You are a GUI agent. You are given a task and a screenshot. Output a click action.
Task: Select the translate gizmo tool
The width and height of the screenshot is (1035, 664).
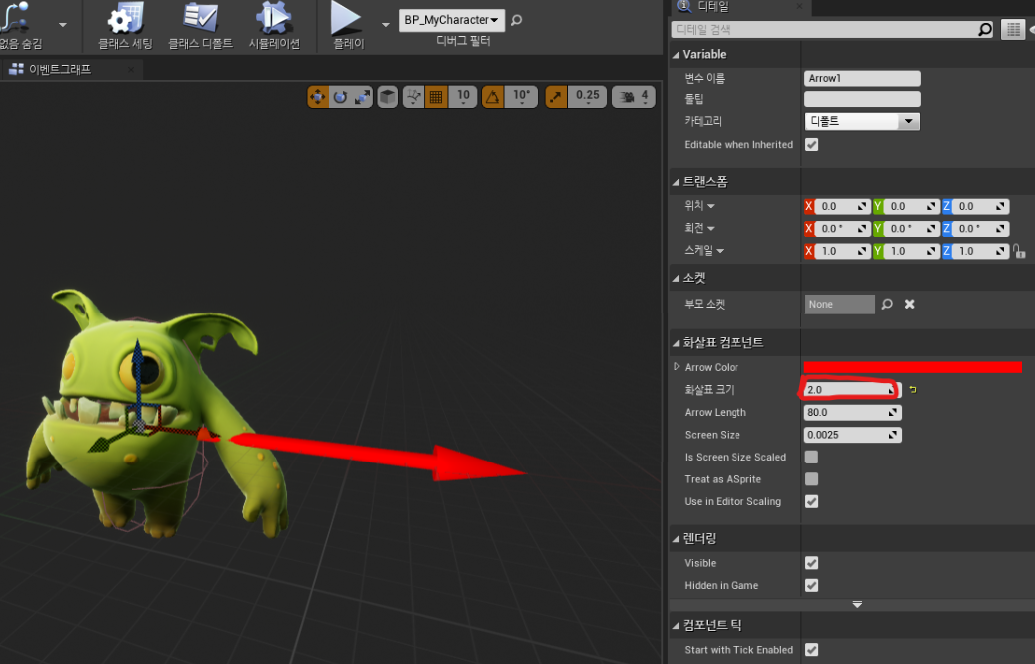317,97
